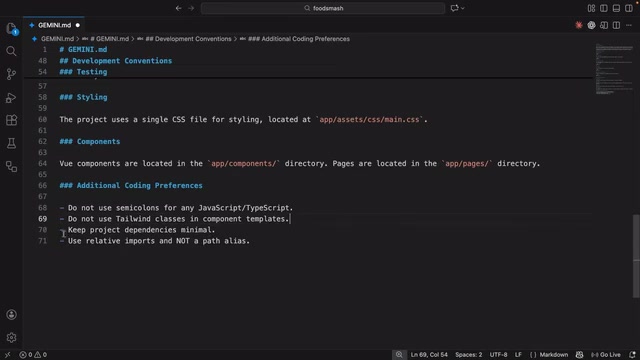Click the zoom magnifier status bar icon
The height and width of the screenshot is (360, 640).
[399, 355]
